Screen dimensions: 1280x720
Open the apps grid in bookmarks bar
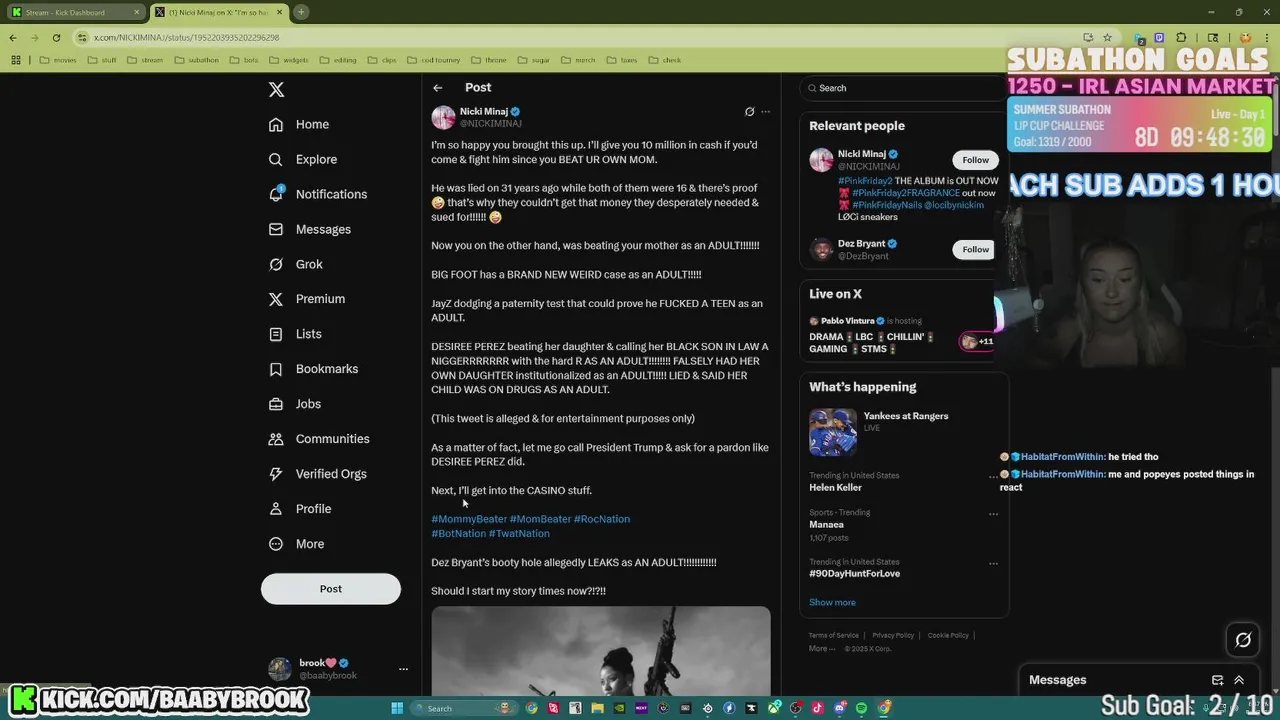click(x=16, y=60)
